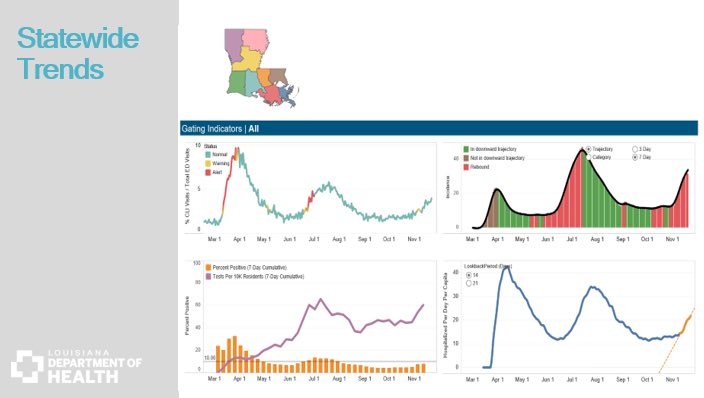Click the Warning status yellow legend swatch
Image resolution: width=704 pixels, height=398 pixels.
(208, 164)
